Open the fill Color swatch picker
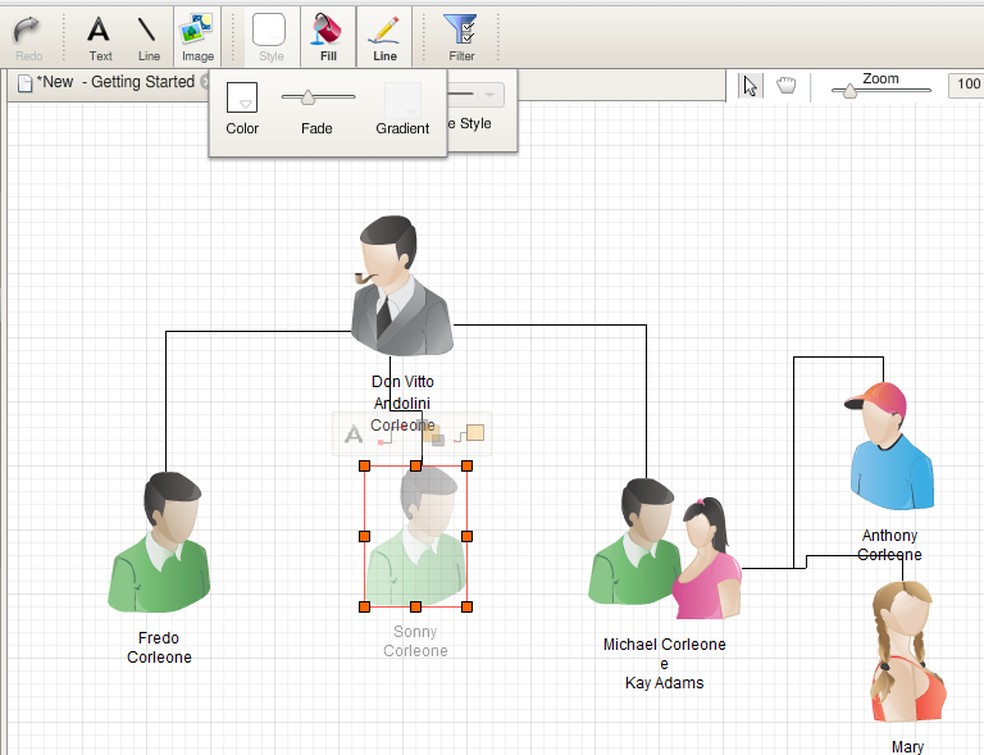The height and width of the screenshot is (755, 984). coord(242,97)
